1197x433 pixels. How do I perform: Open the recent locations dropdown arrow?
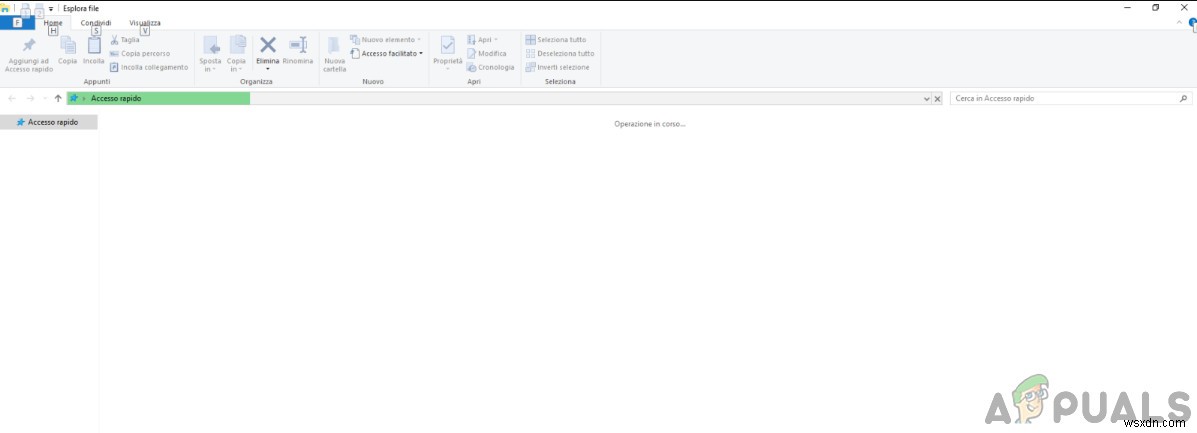point(45,99)
